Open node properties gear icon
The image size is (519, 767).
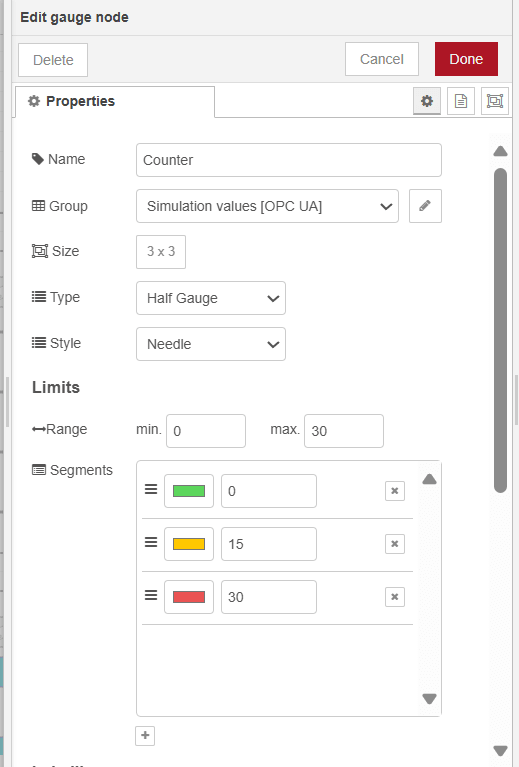[427, 101]
